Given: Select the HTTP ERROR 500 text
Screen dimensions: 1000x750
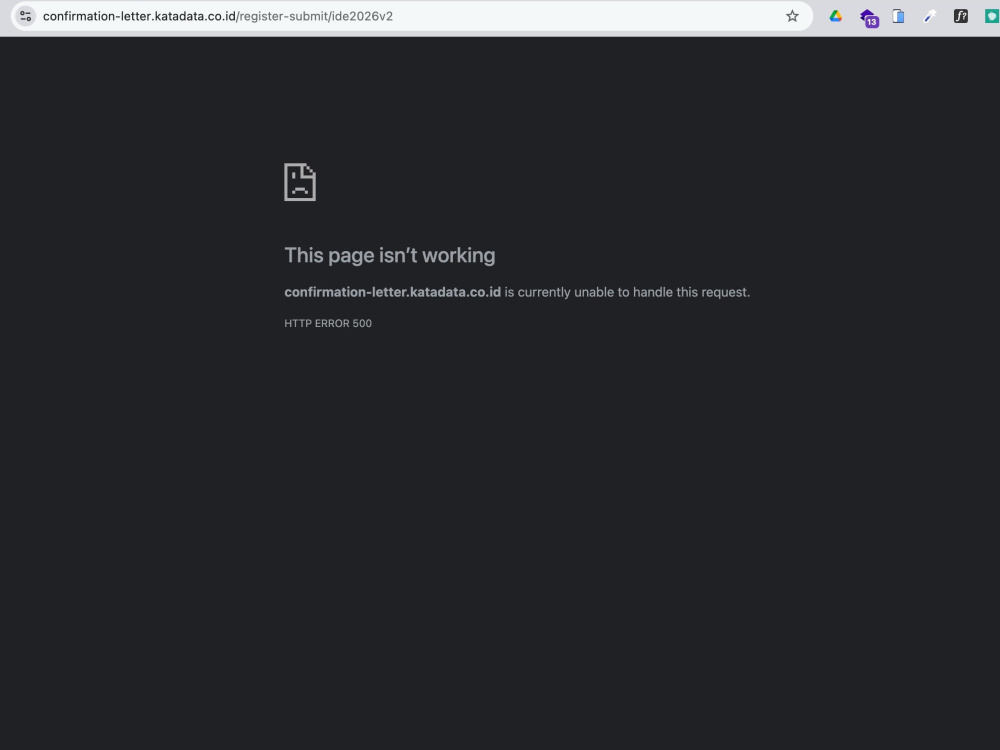Looking at the screenshot, I should click(x=328, y=323).
